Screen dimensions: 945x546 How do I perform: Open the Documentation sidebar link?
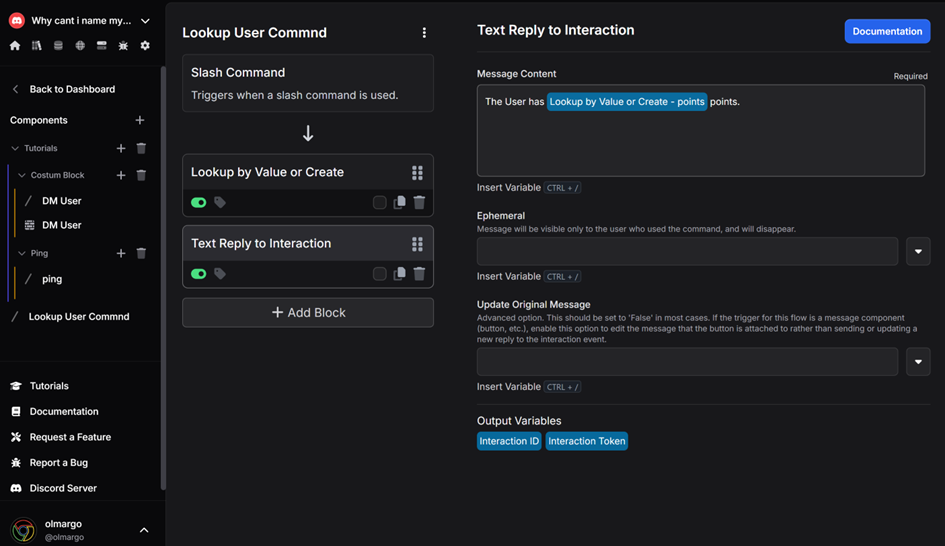tap(64, 412)
